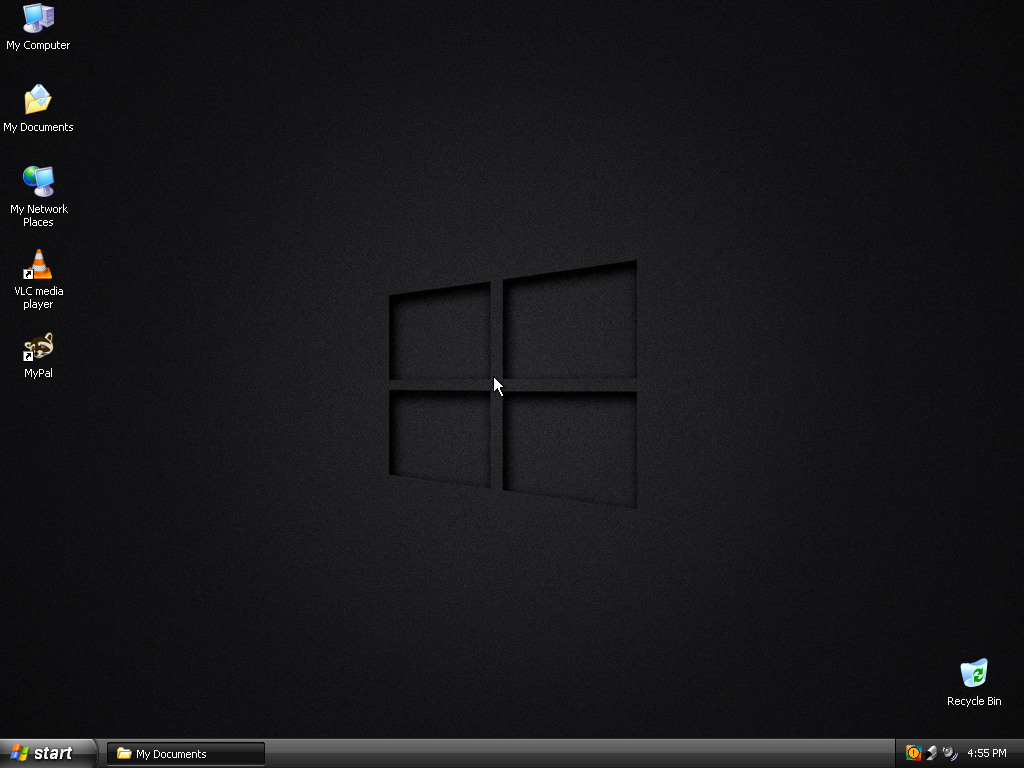1024x768 pixels.
Task: Click the Safely Remove Hardware tray icon
Action: coord(931,753)
